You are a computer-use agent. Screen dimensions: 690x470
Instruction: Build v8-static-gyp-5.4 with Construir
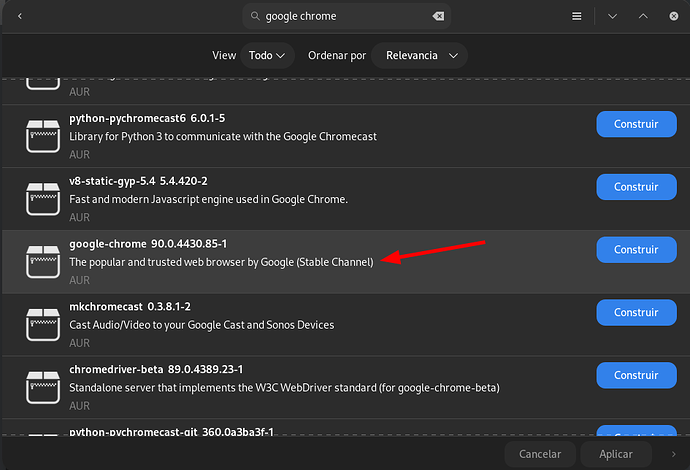pyautogui.click(x=636, y=187)
